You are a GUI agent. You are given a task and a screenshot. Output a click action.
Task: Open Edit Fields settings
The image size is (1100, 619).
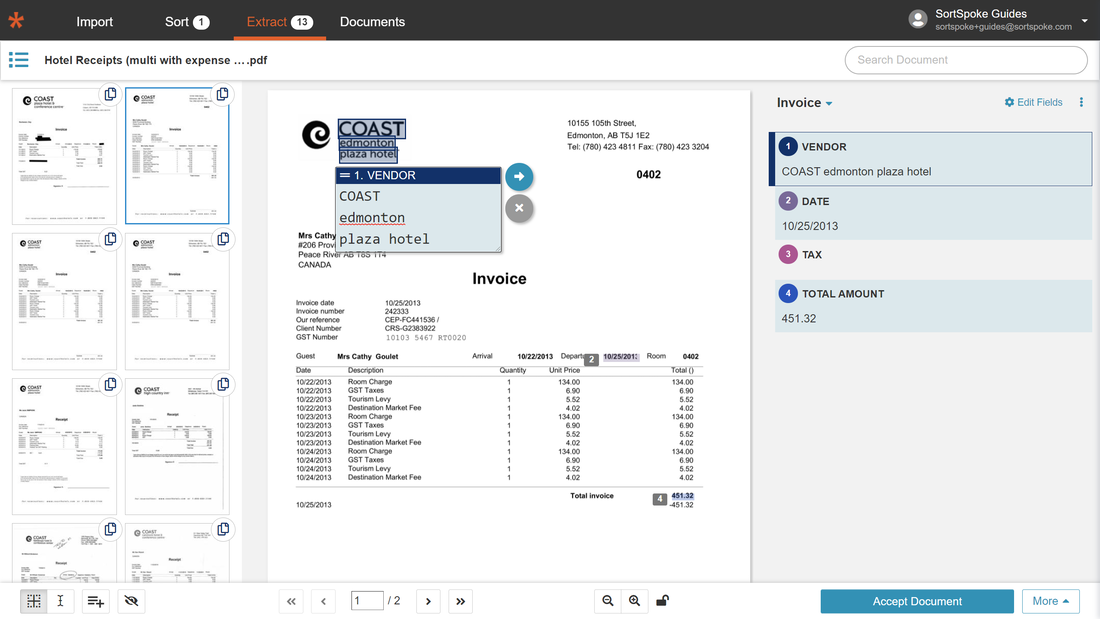(1033, 102)
